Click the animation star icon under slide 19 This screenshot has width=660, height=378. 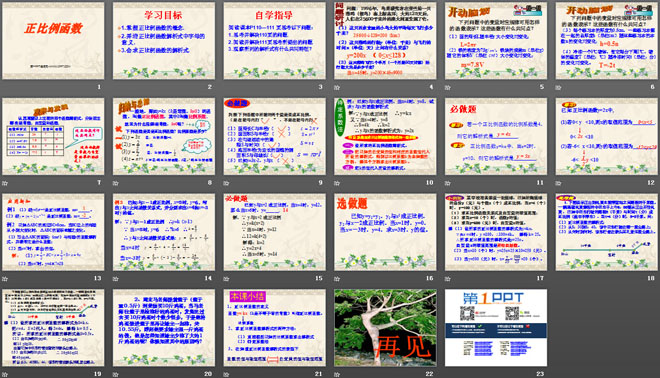[5, 374]
